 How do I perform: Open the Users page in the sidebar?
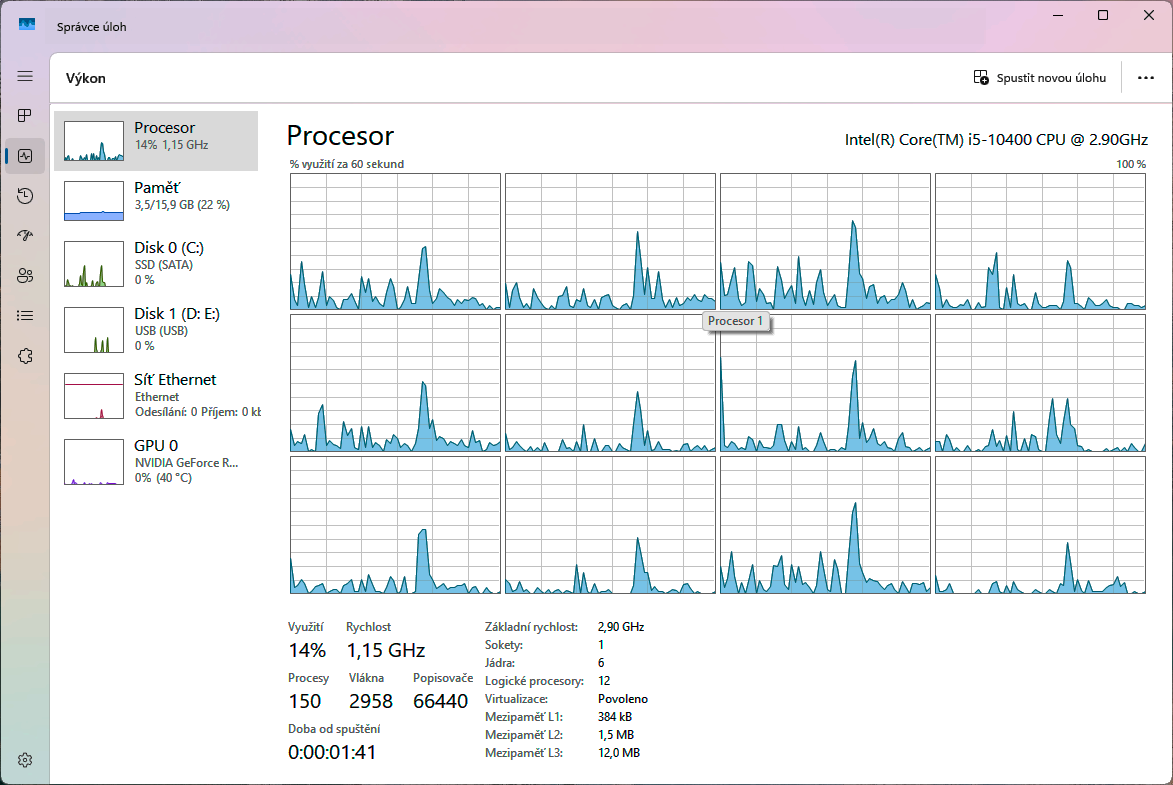24,275
